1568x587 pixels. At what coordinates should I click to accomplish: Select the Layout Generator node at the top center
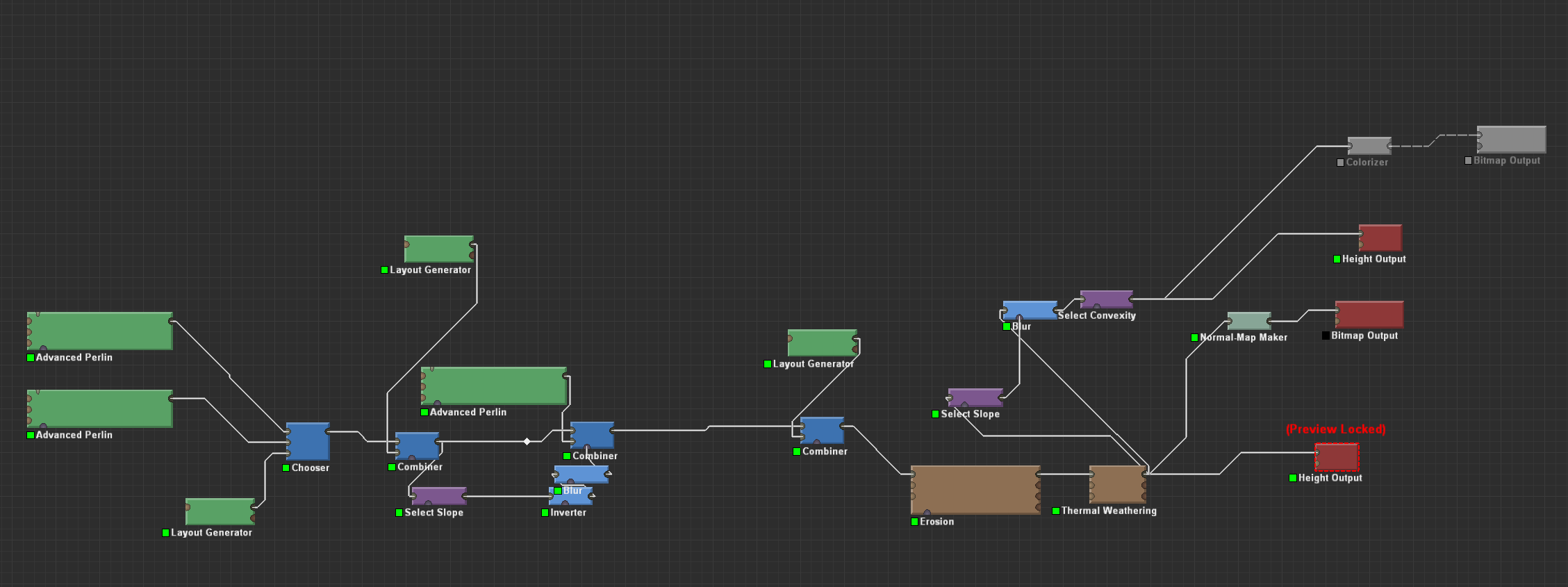coord(439,249)
